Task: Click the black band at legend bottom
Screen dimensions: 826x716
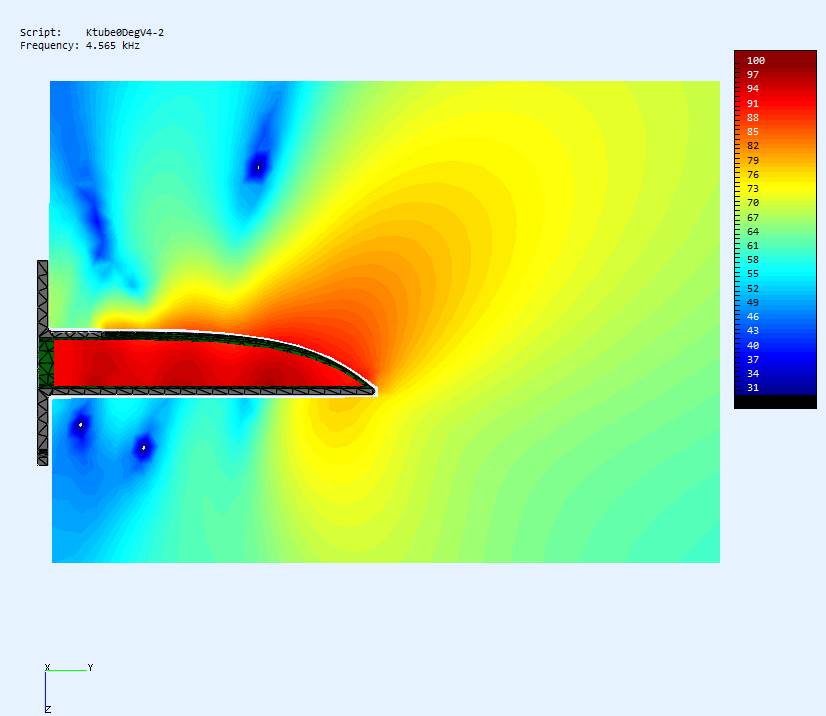Action: tap(775, 402)
